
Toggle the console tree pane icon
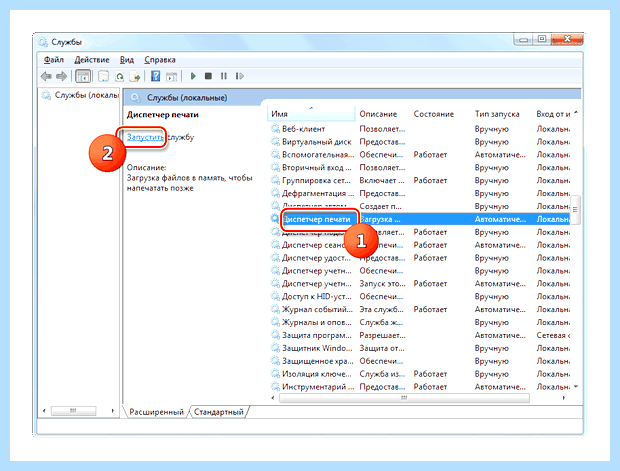tap(83, 76)
